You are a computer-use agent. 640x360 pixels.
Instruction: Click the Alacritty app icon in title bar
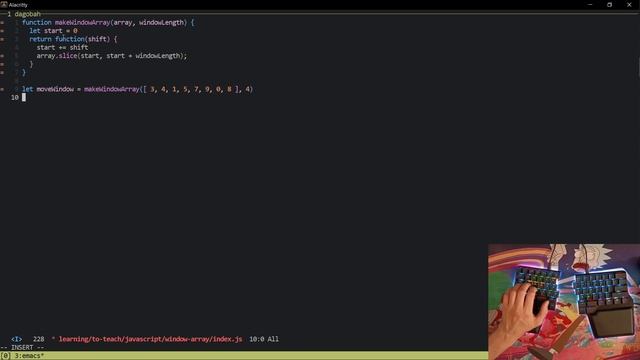tap(4, 4)
